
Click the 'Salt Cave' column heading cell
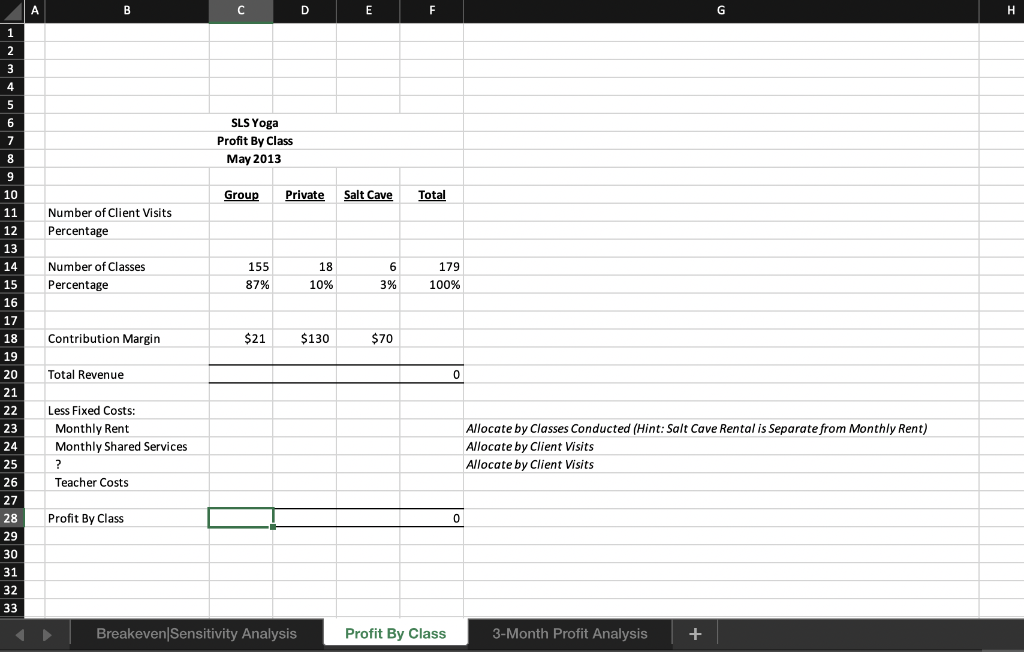368,194
